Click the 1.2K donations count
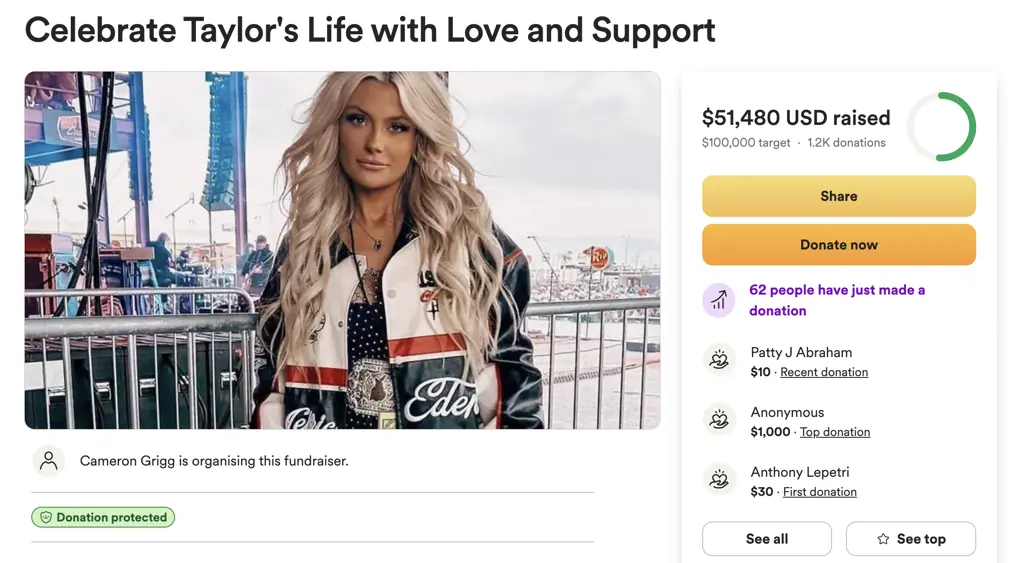The width and height of the screenshot is (1024, 563). (x=846, y=143)
